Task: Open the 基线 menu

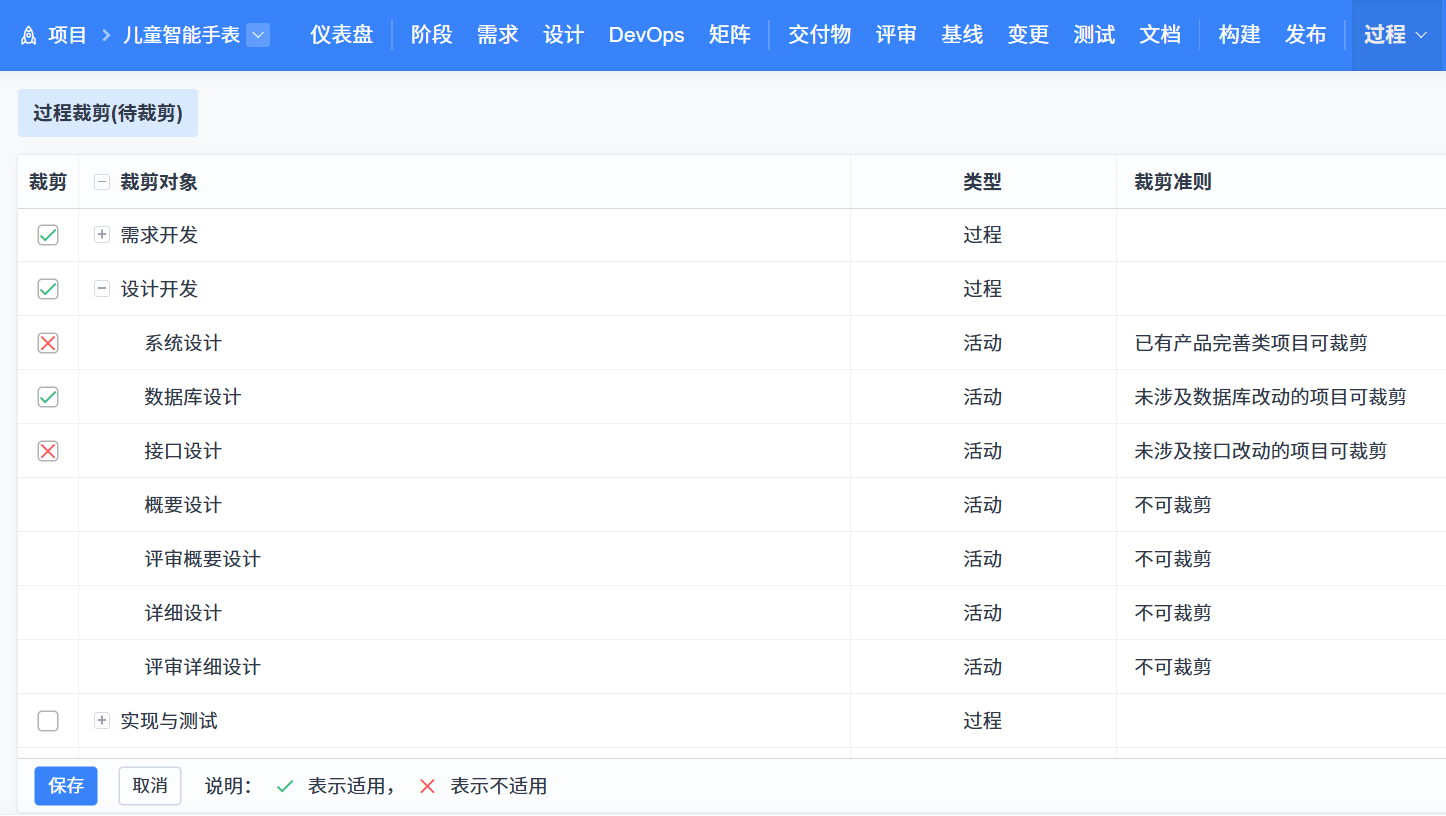Action: coord(962,35)
